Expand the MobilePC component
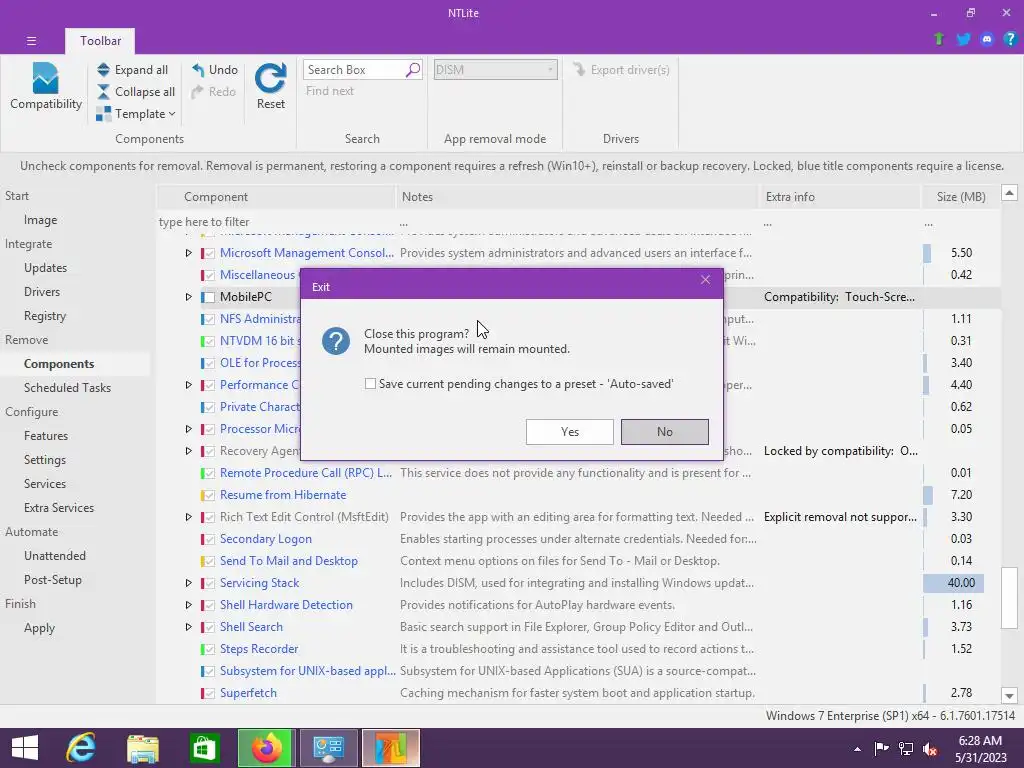 point(188,296)
